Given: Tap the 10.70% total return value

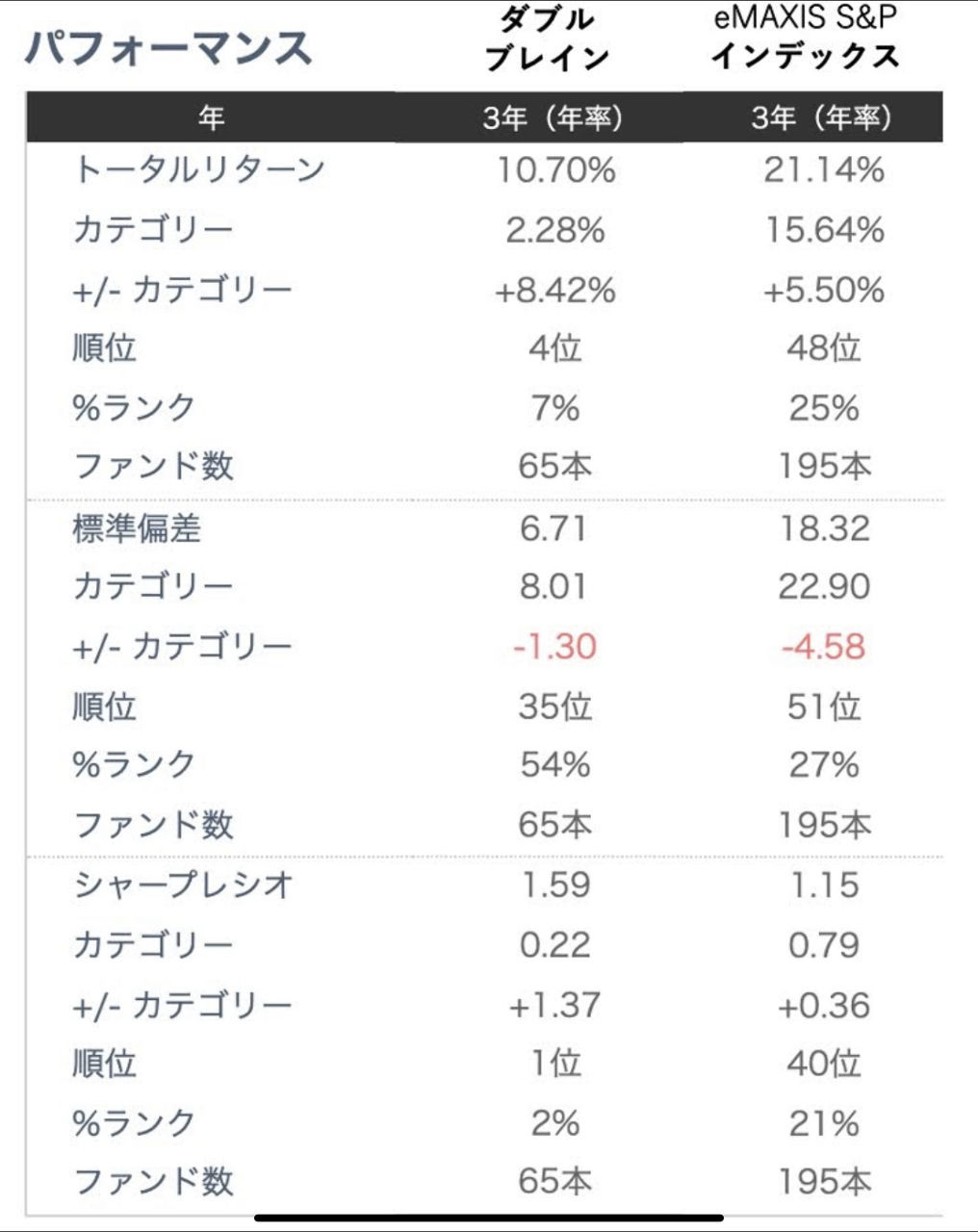Looking at the screenshot, I should [x=555, y=170].
